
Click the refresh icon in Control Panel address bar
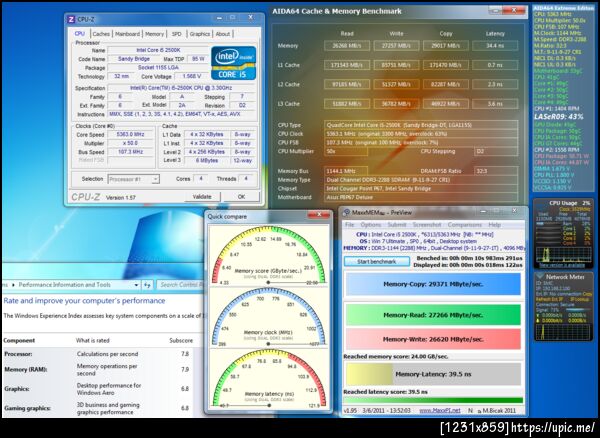pos(147,285)
